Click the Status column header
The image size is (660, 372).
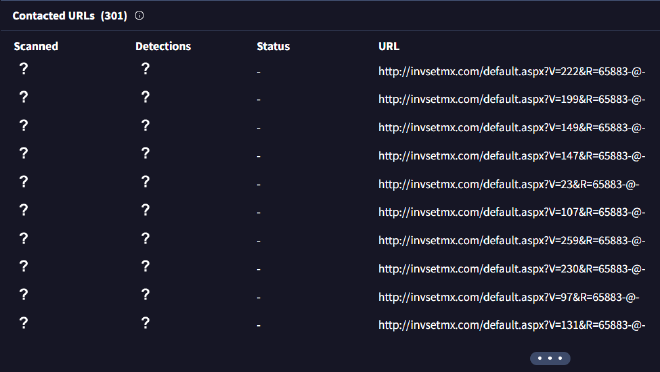(x=273, y=46)
